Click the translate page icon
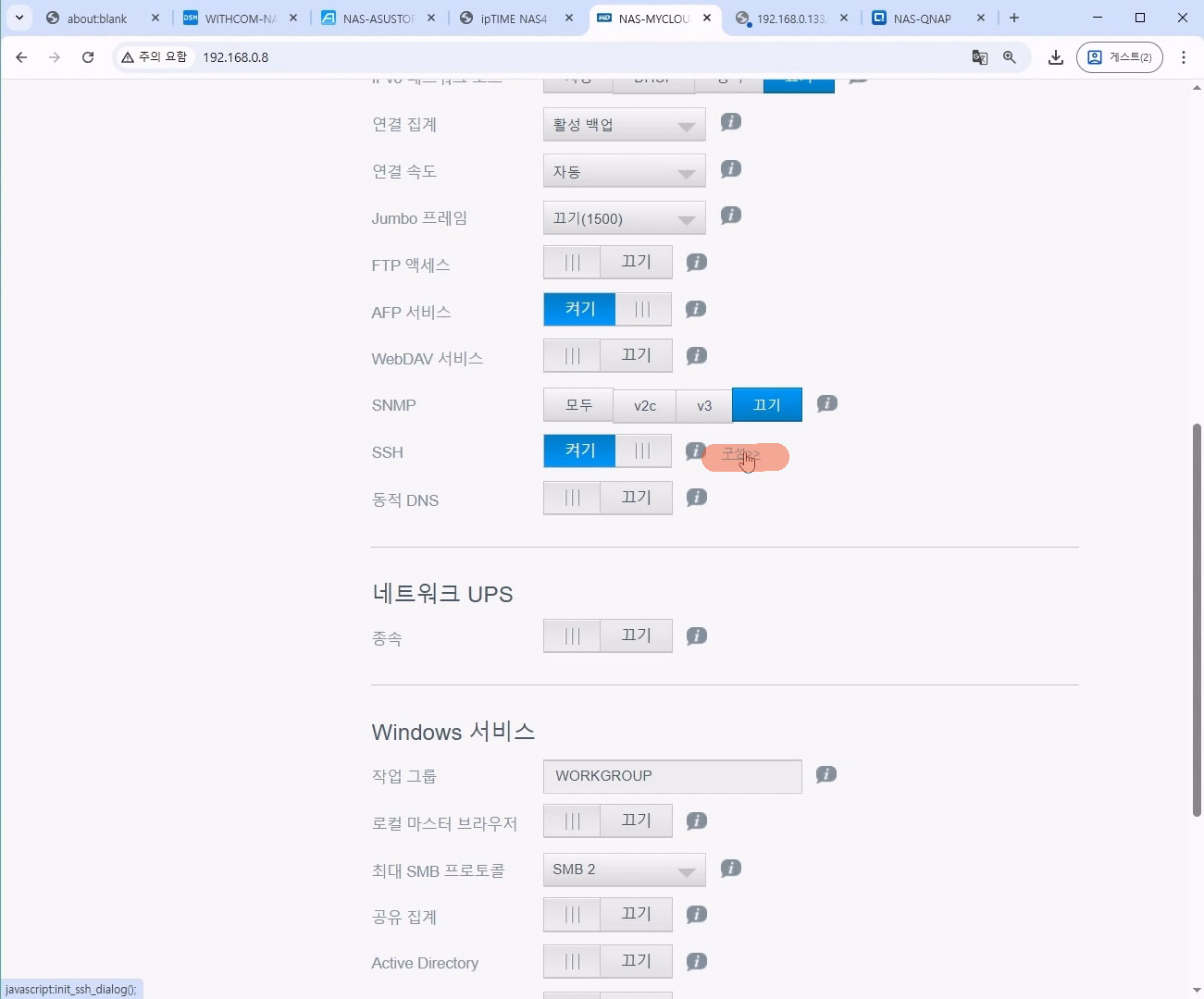This screenshot has width=1204, height=999. [x=980, y=57]
